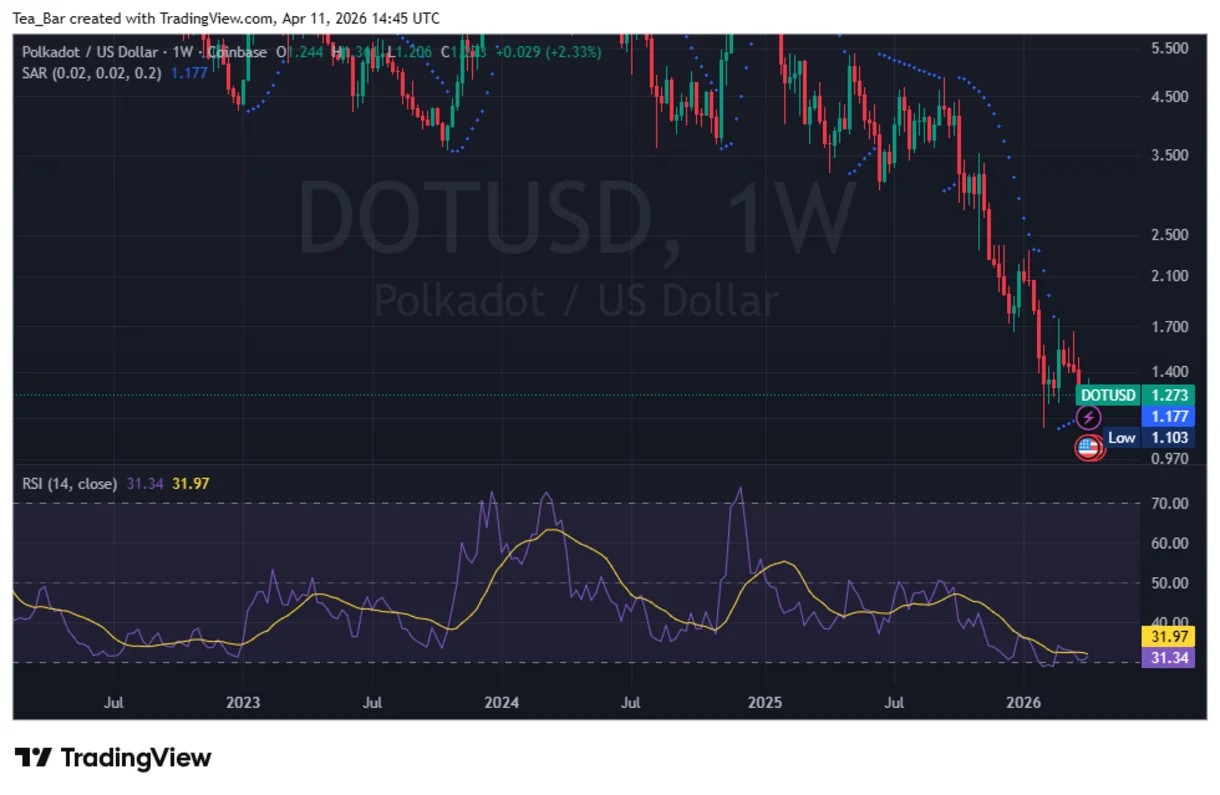1220x795 pixels.
Task: Click the purple lightning bolt icon near the price scale
Action: click(x=1088, y=417)
